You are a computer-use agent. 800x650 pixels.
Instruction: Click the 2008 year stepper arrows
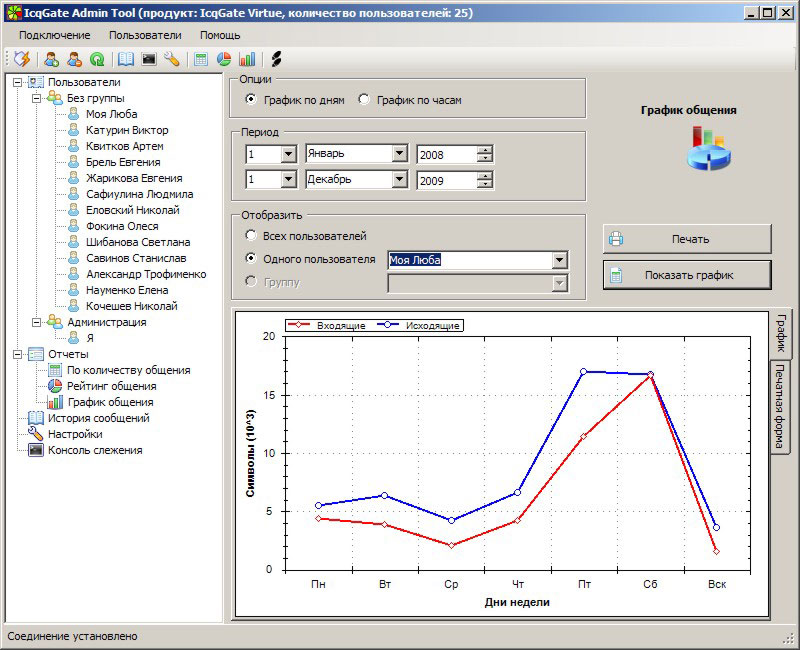pyautogui.click(x=485, y=154)
